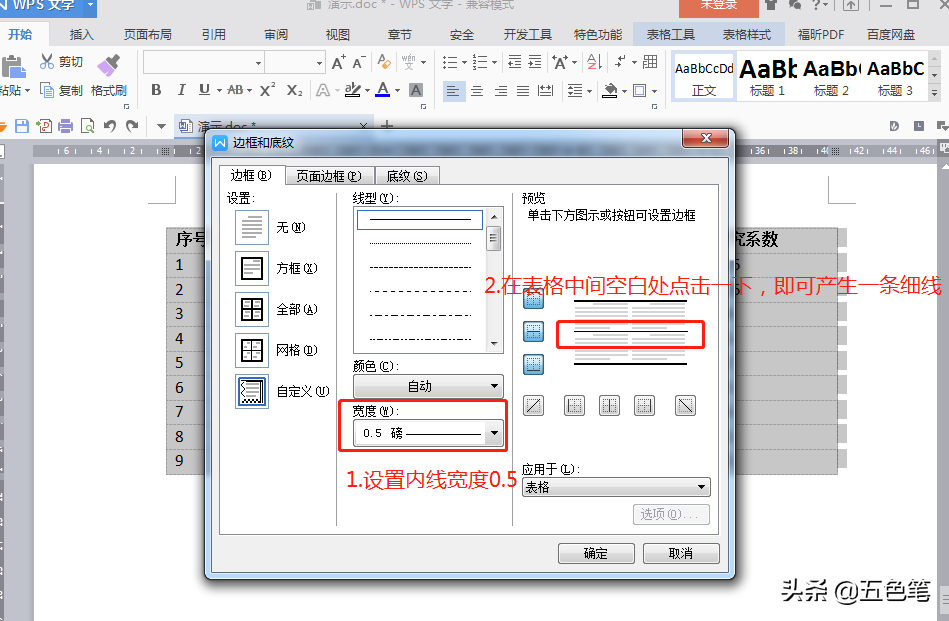Click the decrease indent icon

point(514,62)
